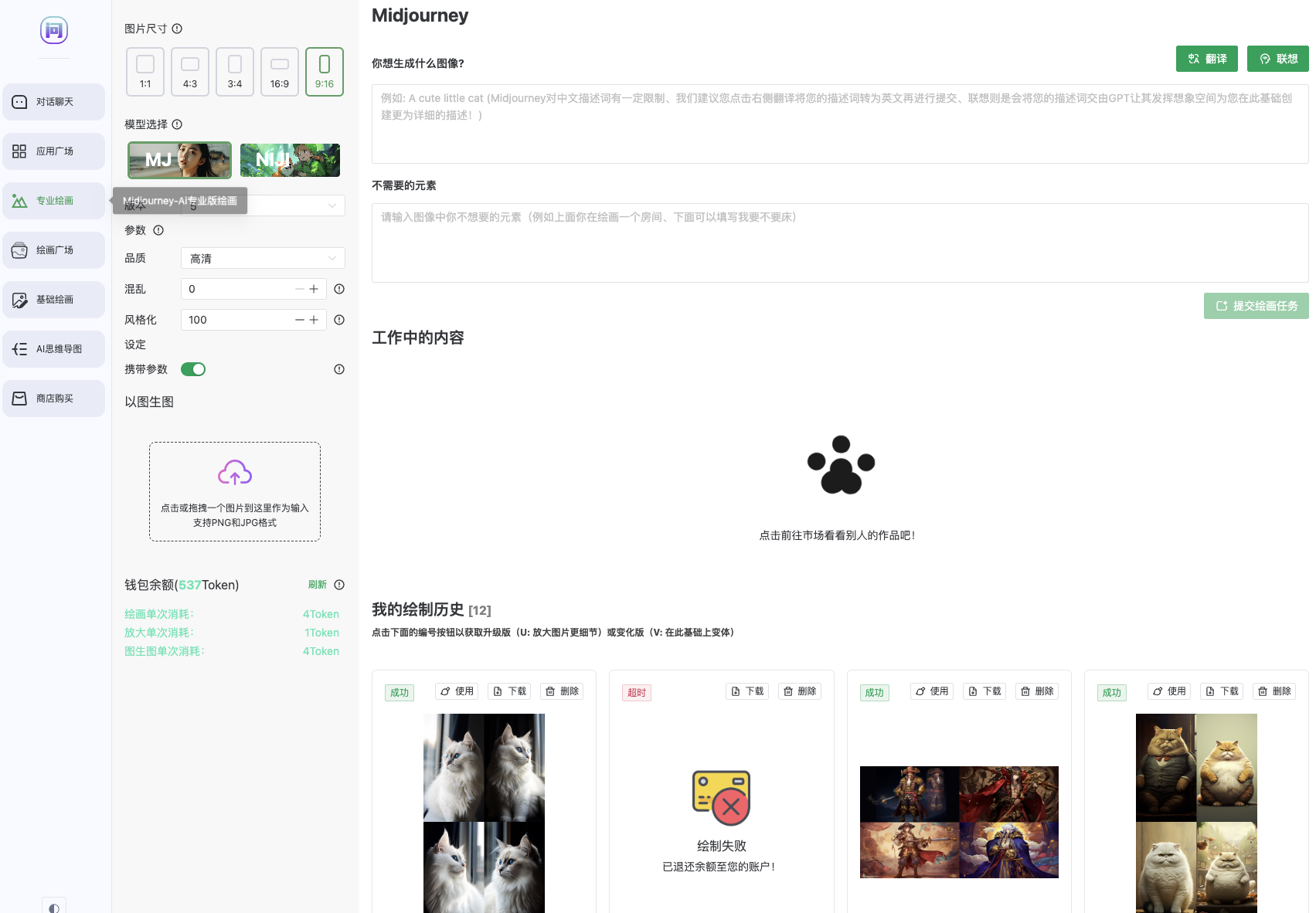
Task: Click 下载 on fat cats card
Action: coord(1222,691)
